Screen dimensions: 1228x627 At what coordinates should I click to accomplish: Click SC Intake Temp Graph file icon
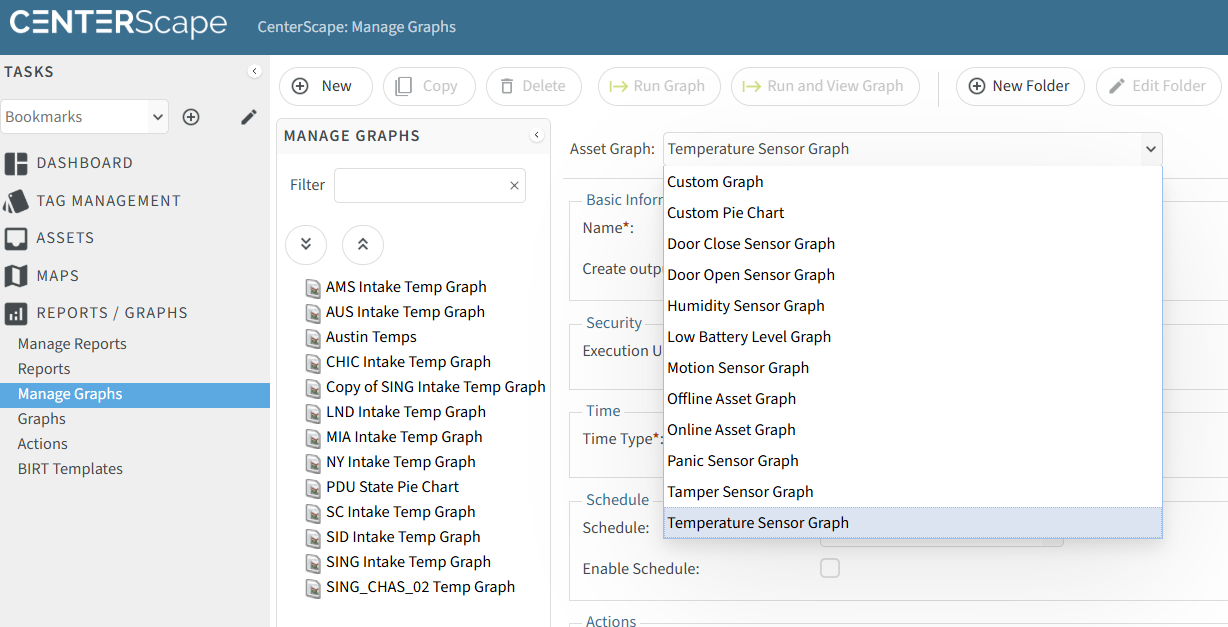coord(313,513)
